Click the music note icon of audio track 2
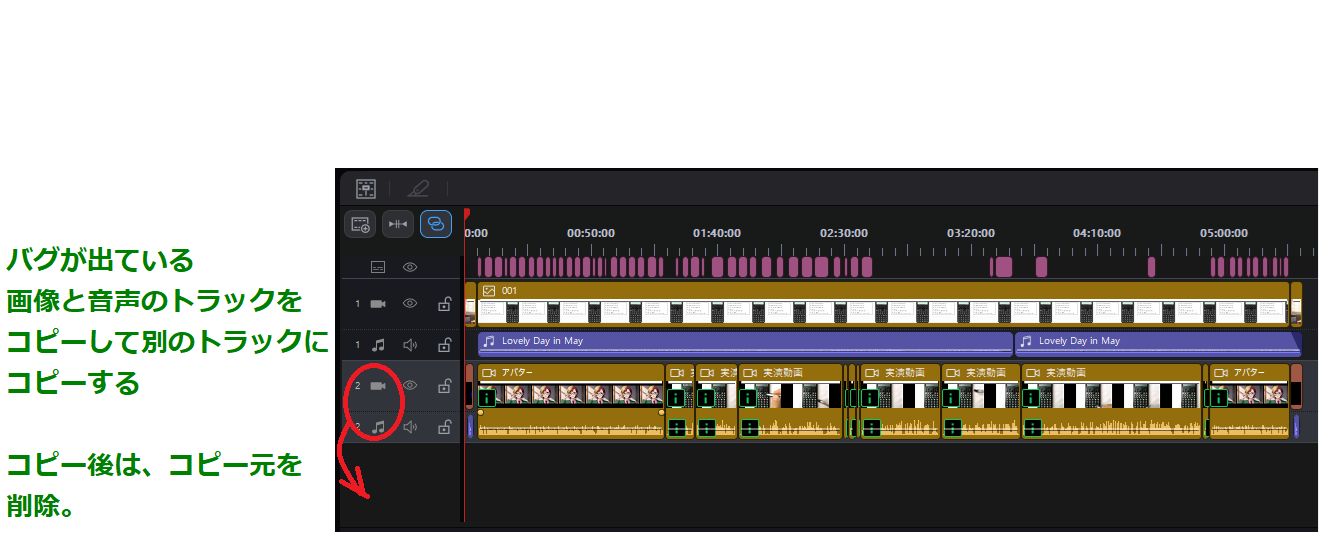The height and width of the screenshot is (549, 1331). (378, 427)
